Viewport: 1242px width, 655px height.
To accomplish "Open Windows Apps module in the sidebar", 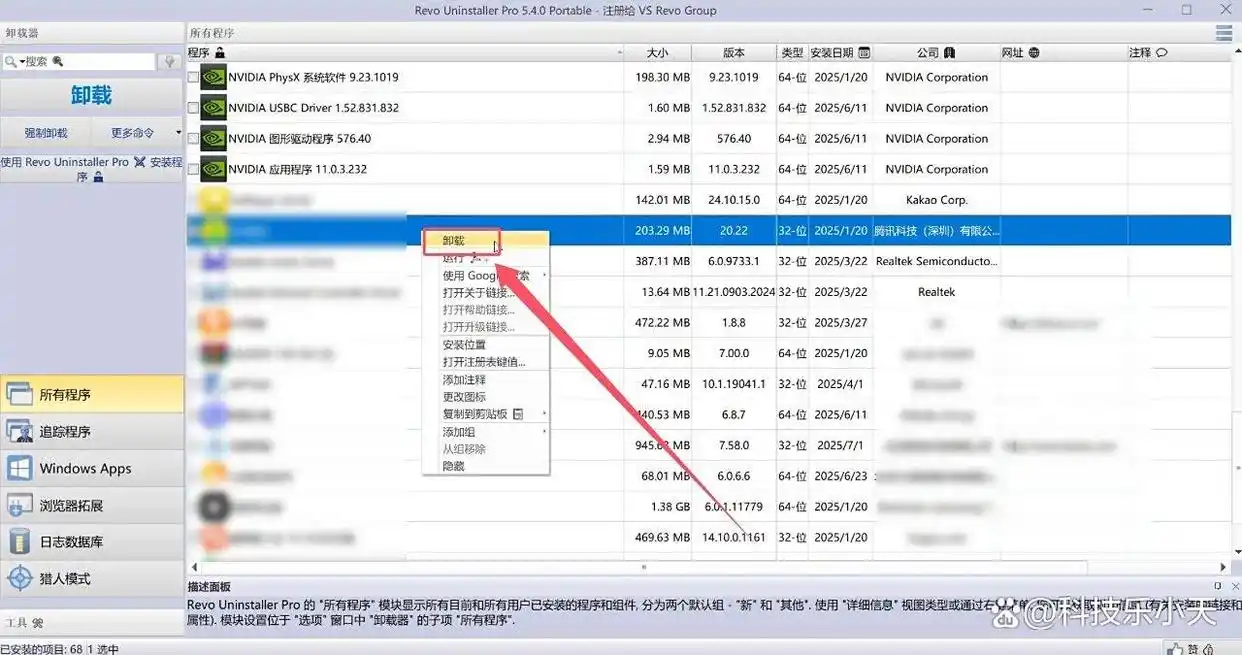I will pyautogui.click(x=92, y=468).
